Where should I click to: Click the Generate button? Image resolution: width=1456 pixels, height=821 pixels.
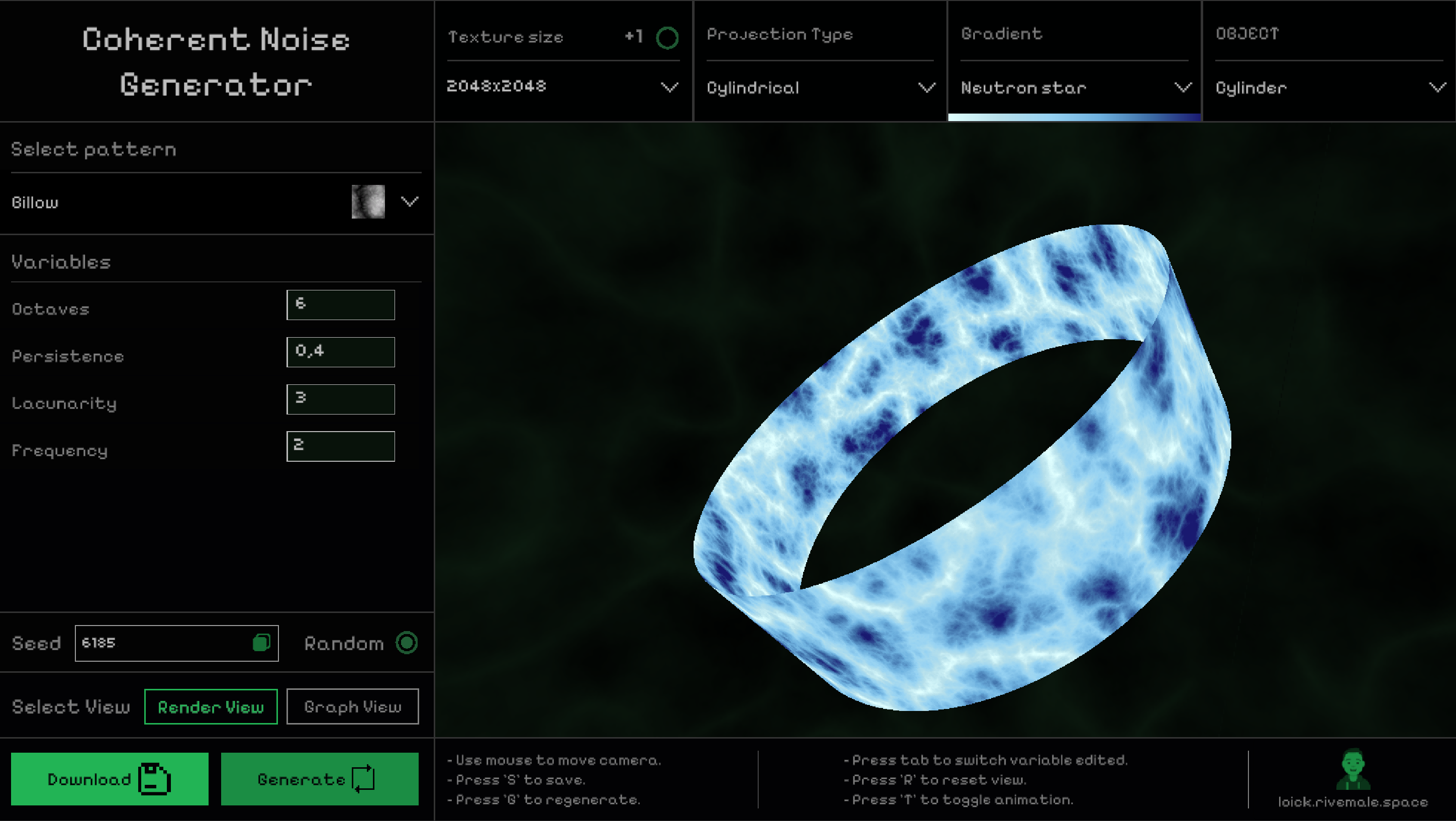point(320,779)
